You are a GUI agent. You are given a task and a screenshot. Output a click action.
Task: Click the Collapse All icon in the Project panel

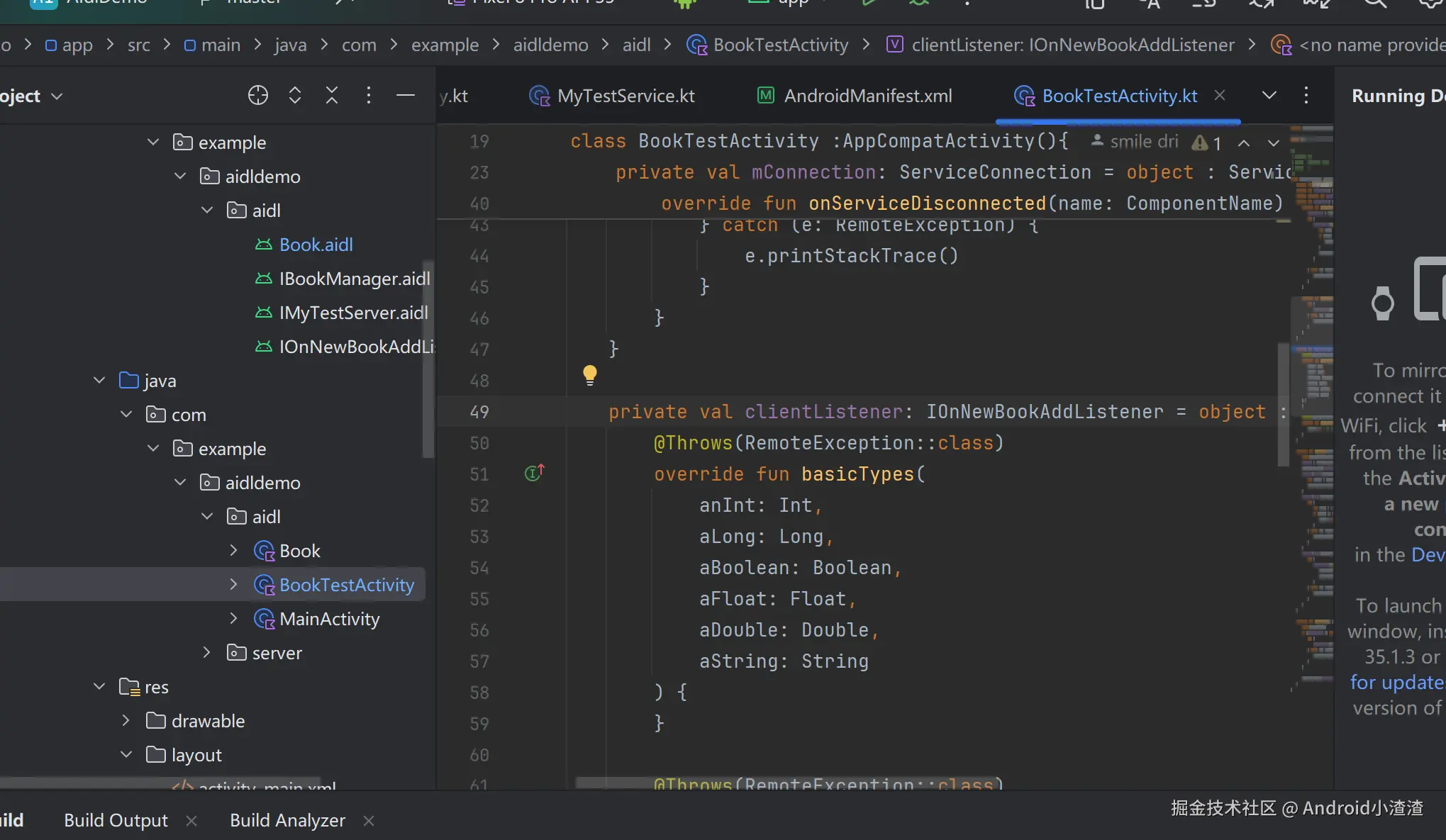(x=332, y=95)
